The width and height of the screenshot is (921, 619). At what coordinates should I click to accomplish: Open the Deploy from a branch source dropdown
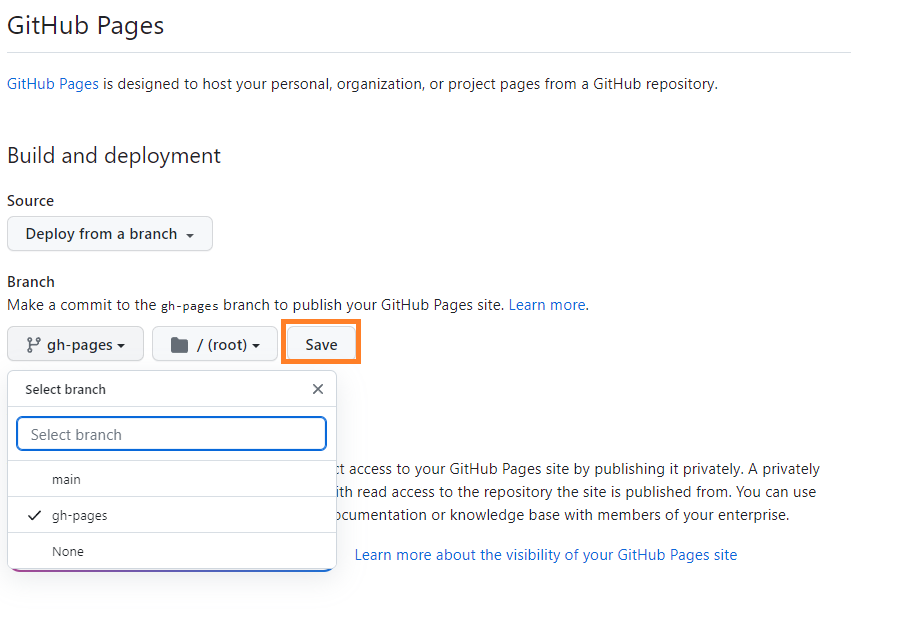tap(109, 234)
